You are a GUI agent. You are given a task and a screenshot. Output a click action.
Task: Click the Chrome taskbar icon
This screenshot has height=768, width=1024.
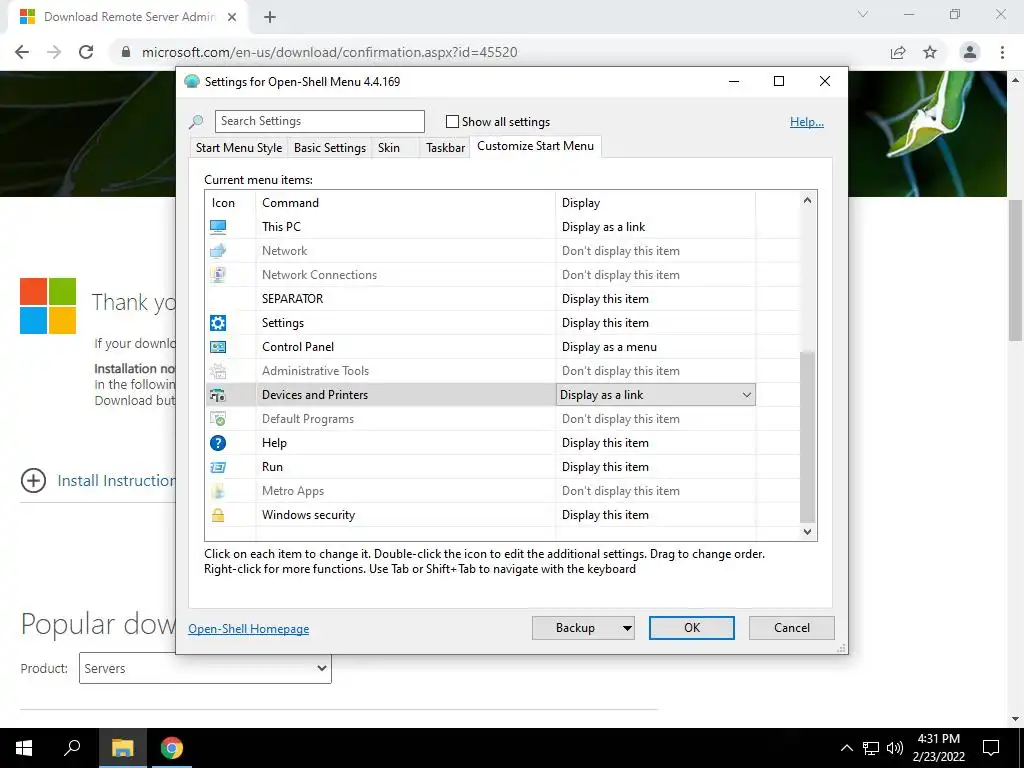pos(172,748)
